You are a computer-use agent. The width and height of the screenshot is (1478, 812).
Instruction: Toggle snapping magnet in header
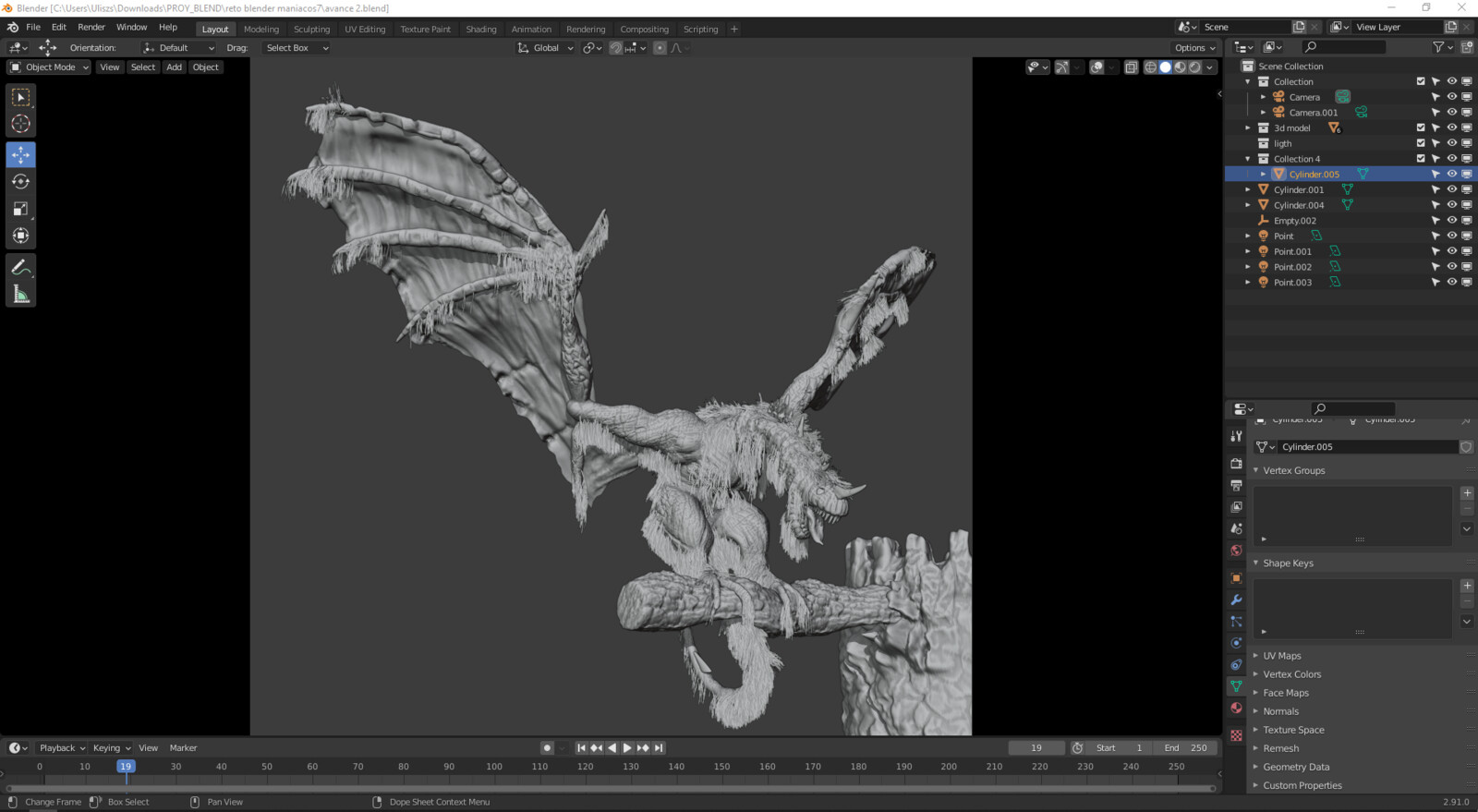coord(615,48)
